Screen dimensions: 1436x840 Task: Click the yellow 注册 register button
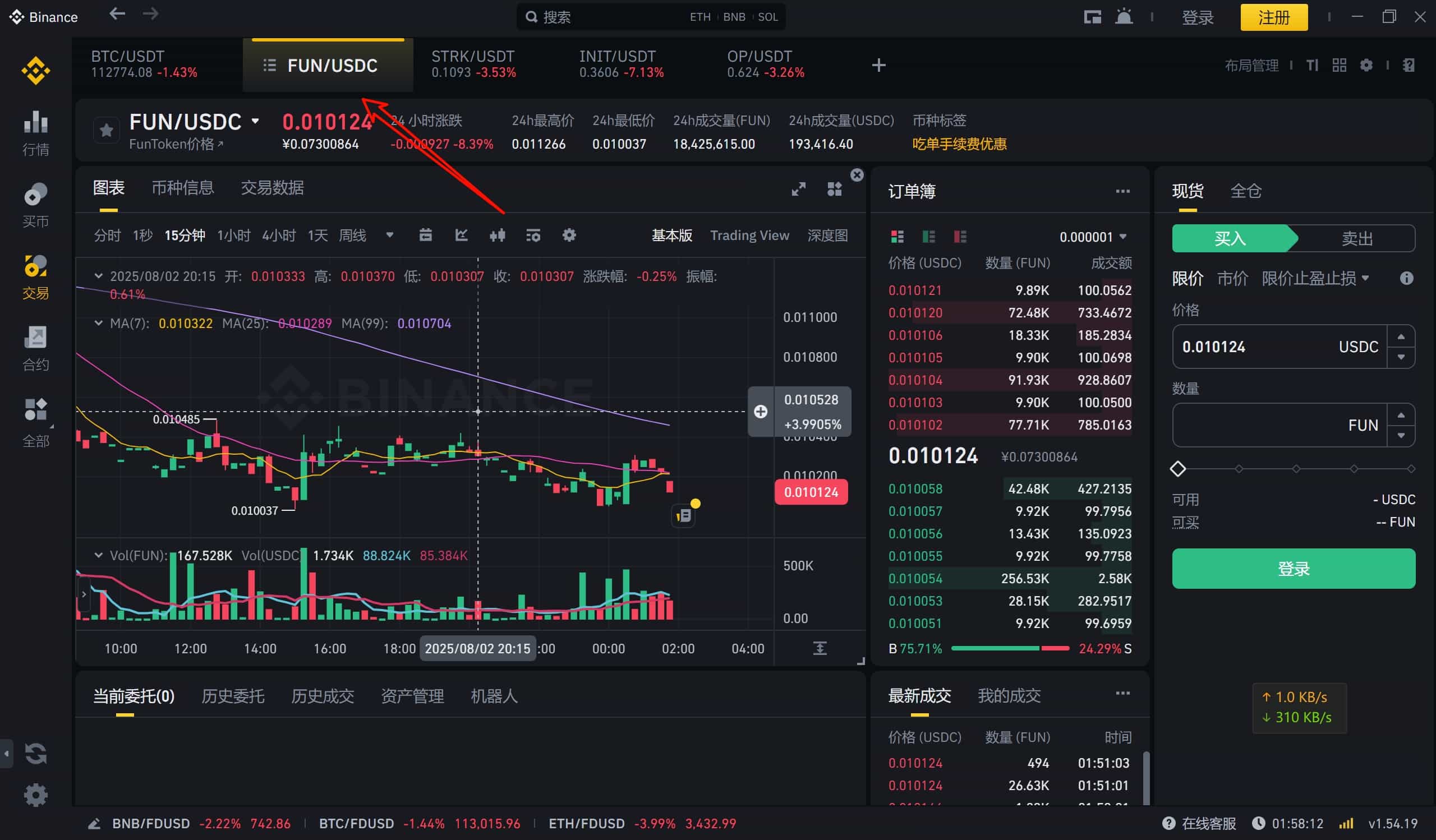[1274, 17]
